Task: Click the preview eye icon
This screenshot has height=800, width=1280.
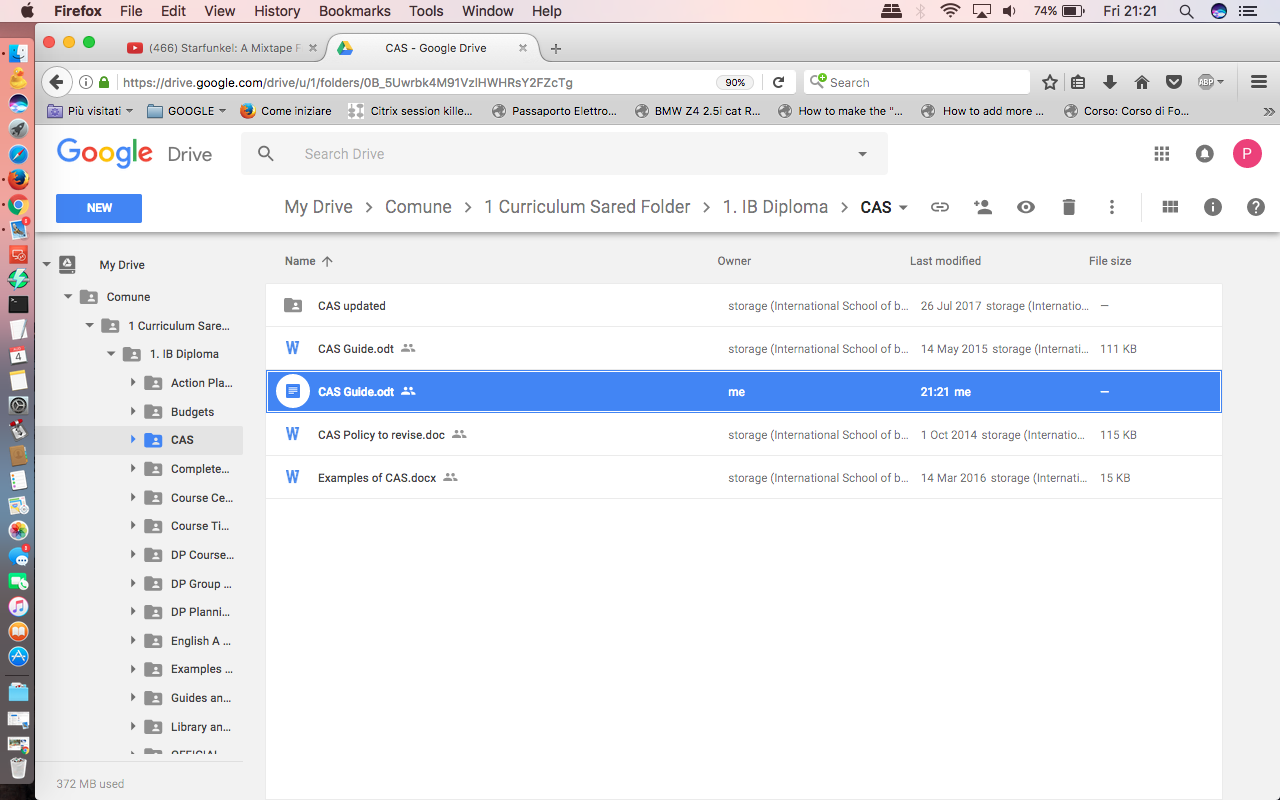Action: (1026, 207)
